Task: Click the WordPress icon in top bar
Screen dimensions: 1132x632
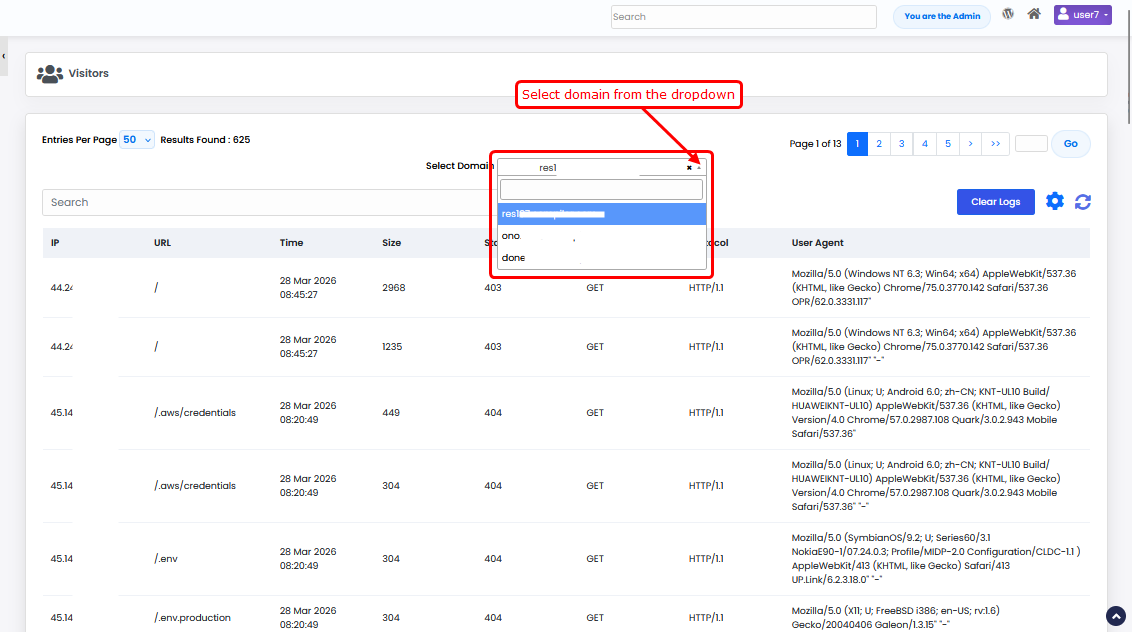Action: [1008, 15]
